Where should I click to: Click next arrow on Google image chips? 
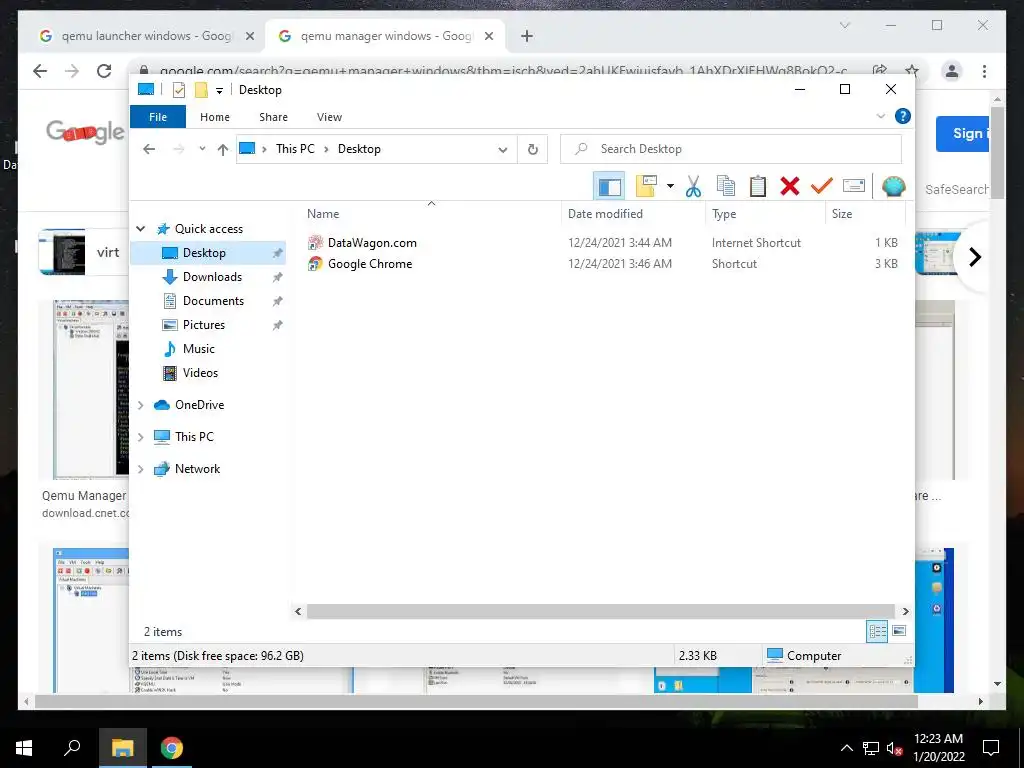click(x=975, y=257)
